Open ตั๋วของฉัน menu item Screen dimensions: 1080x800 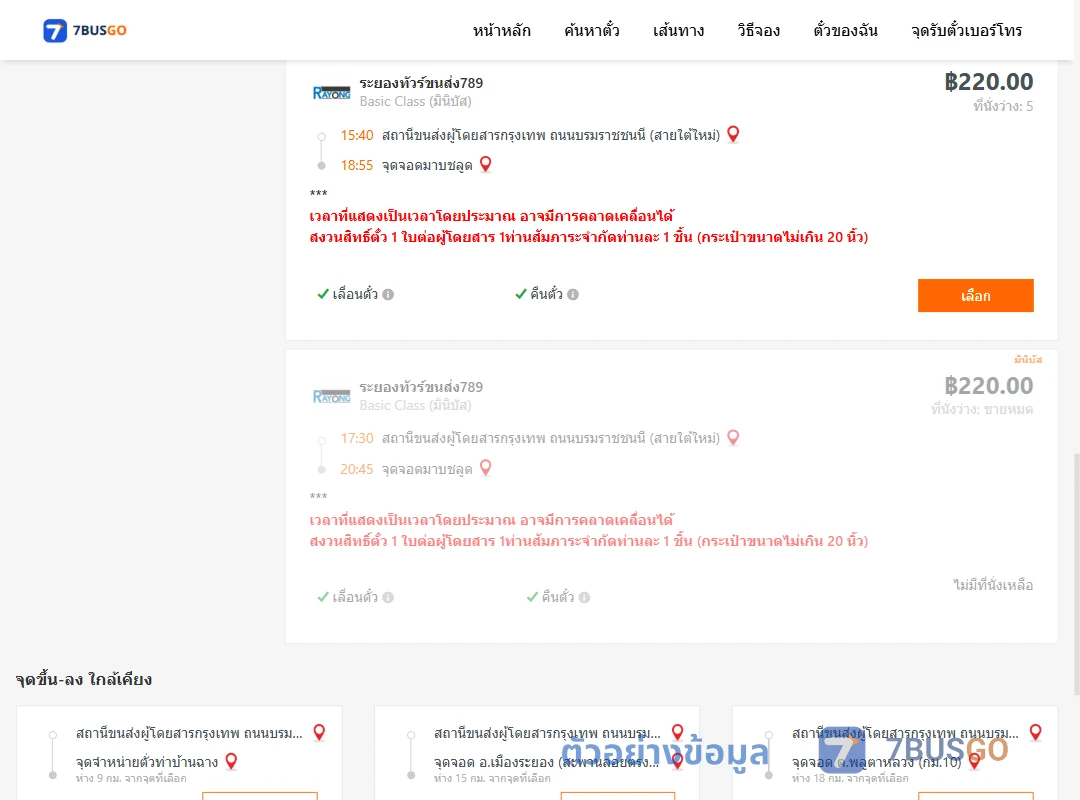coord(845,30)
